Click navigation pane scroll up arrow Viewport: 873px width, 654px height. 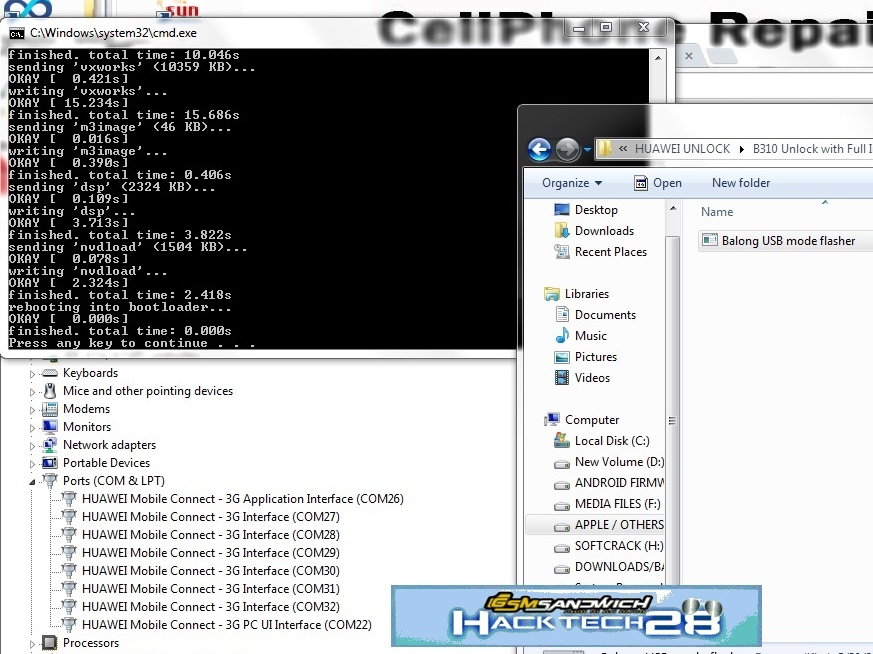coord(673,209)
